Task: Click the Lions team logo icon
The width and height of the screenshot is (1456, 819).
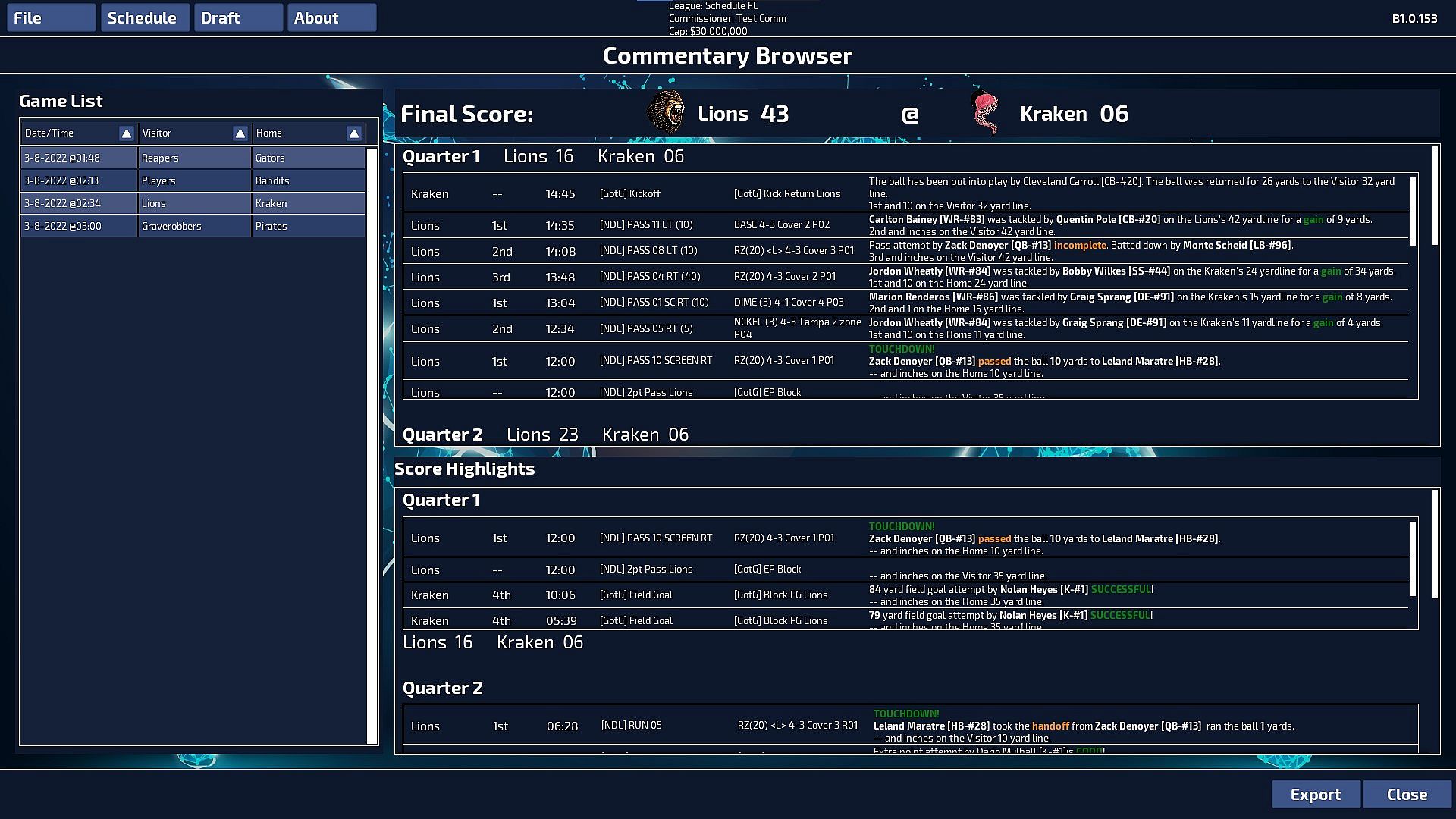Action: [666, 113]
